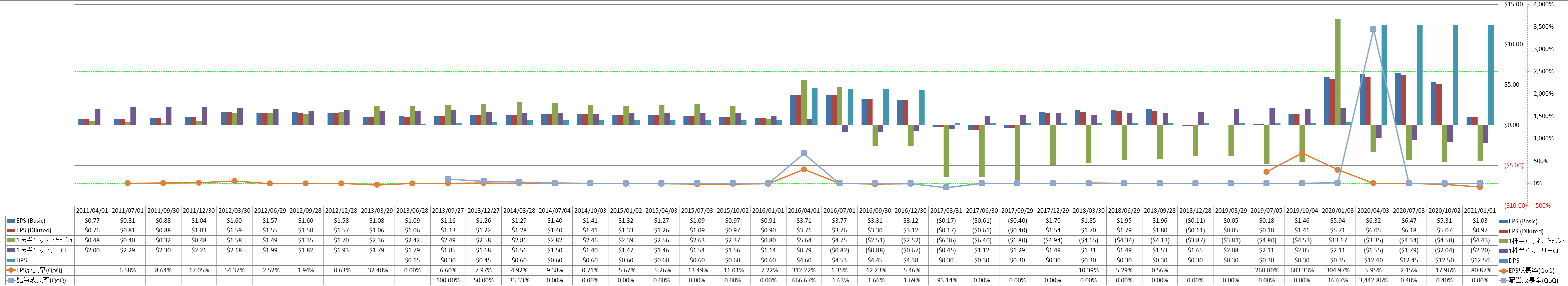This screenshot has height=286, width=1568.
Task: Select the -80.87% EPS growth cell
Action: 1480,270
